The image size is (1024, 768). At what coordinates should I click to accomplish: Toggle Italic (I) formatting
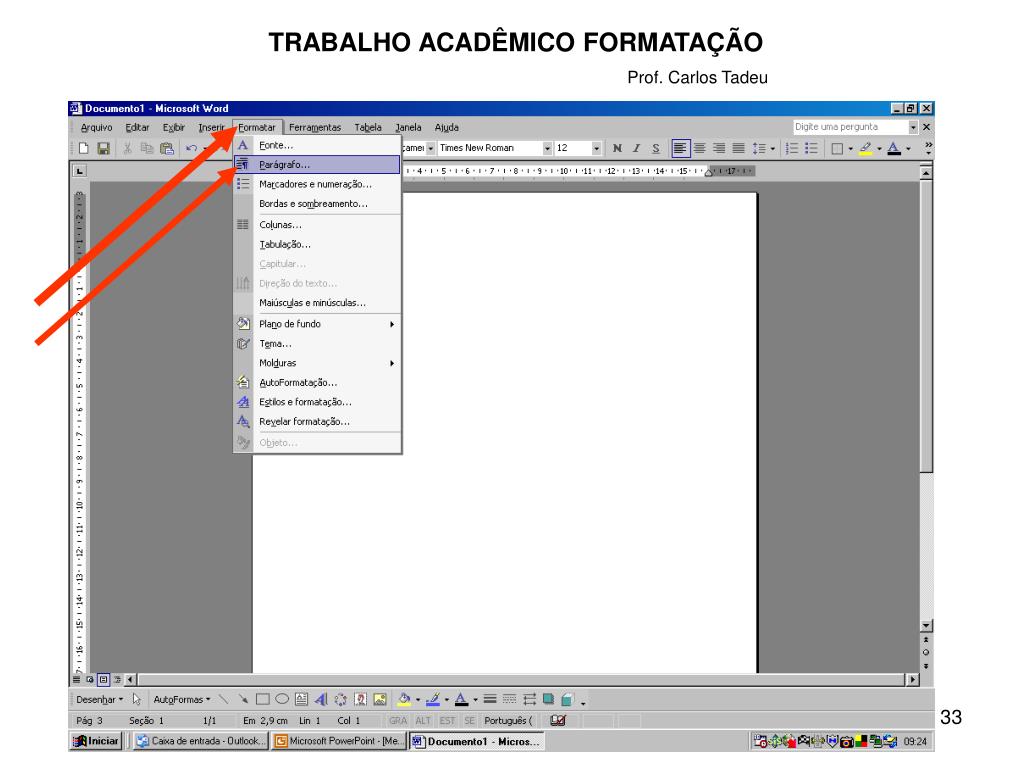(636, 148)
